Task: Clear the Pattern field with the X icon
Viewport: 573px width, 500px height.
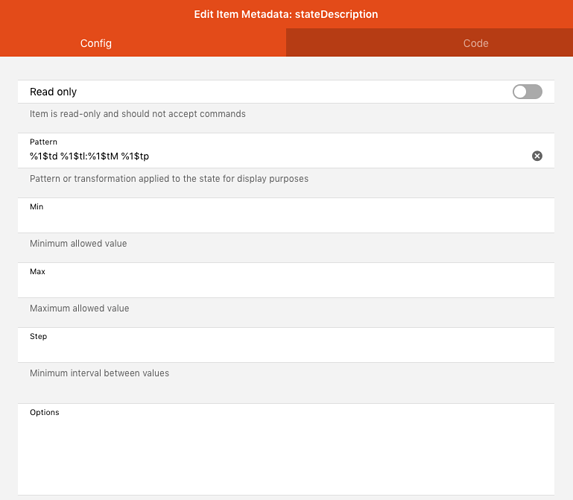Action: (537, 156)
